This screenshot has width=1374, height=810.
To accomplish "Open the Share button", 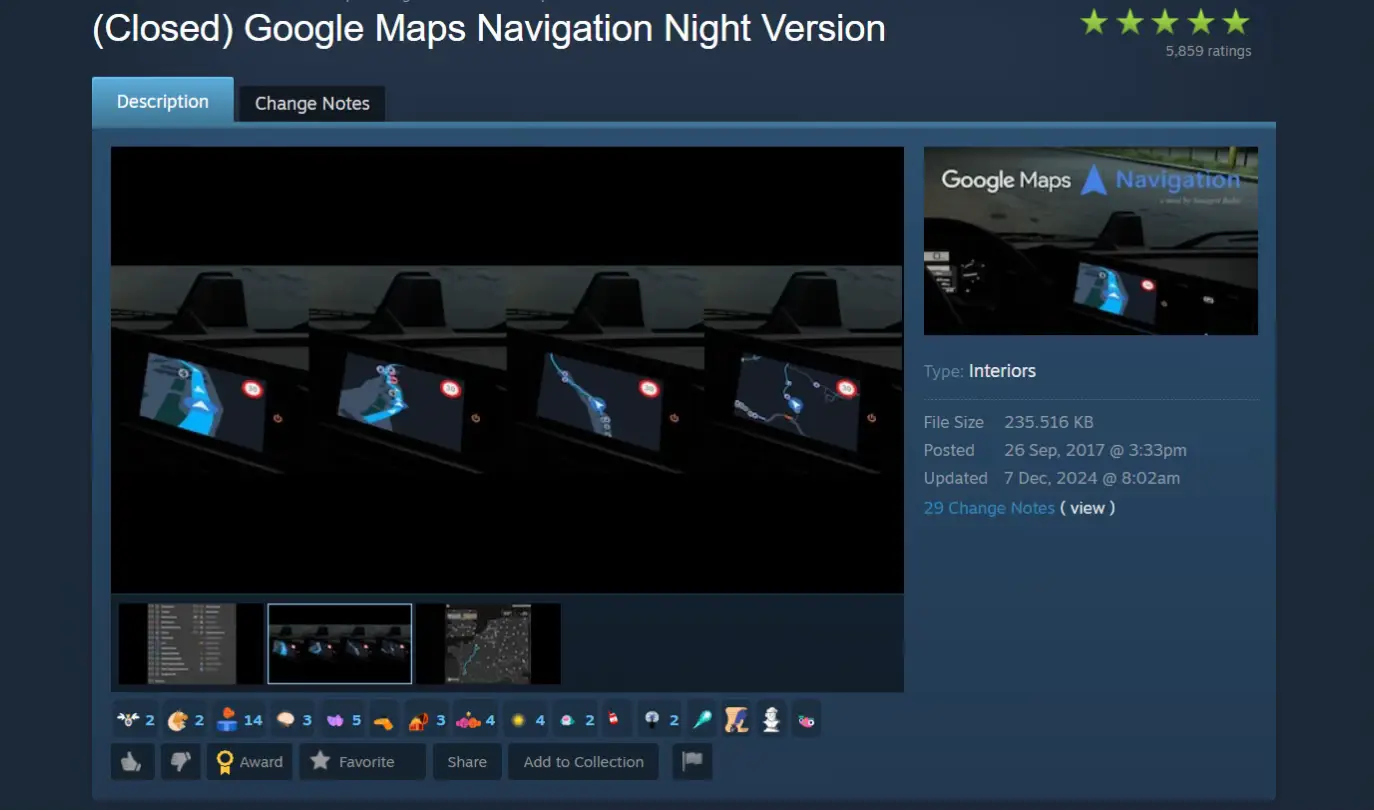I will pyautogui.click(x=467, y=762).
